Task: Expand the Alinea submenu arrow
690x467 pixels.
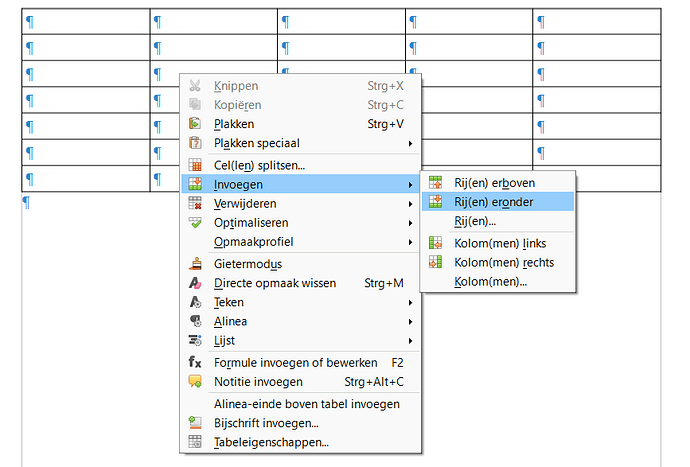Action: click(410, 322)
